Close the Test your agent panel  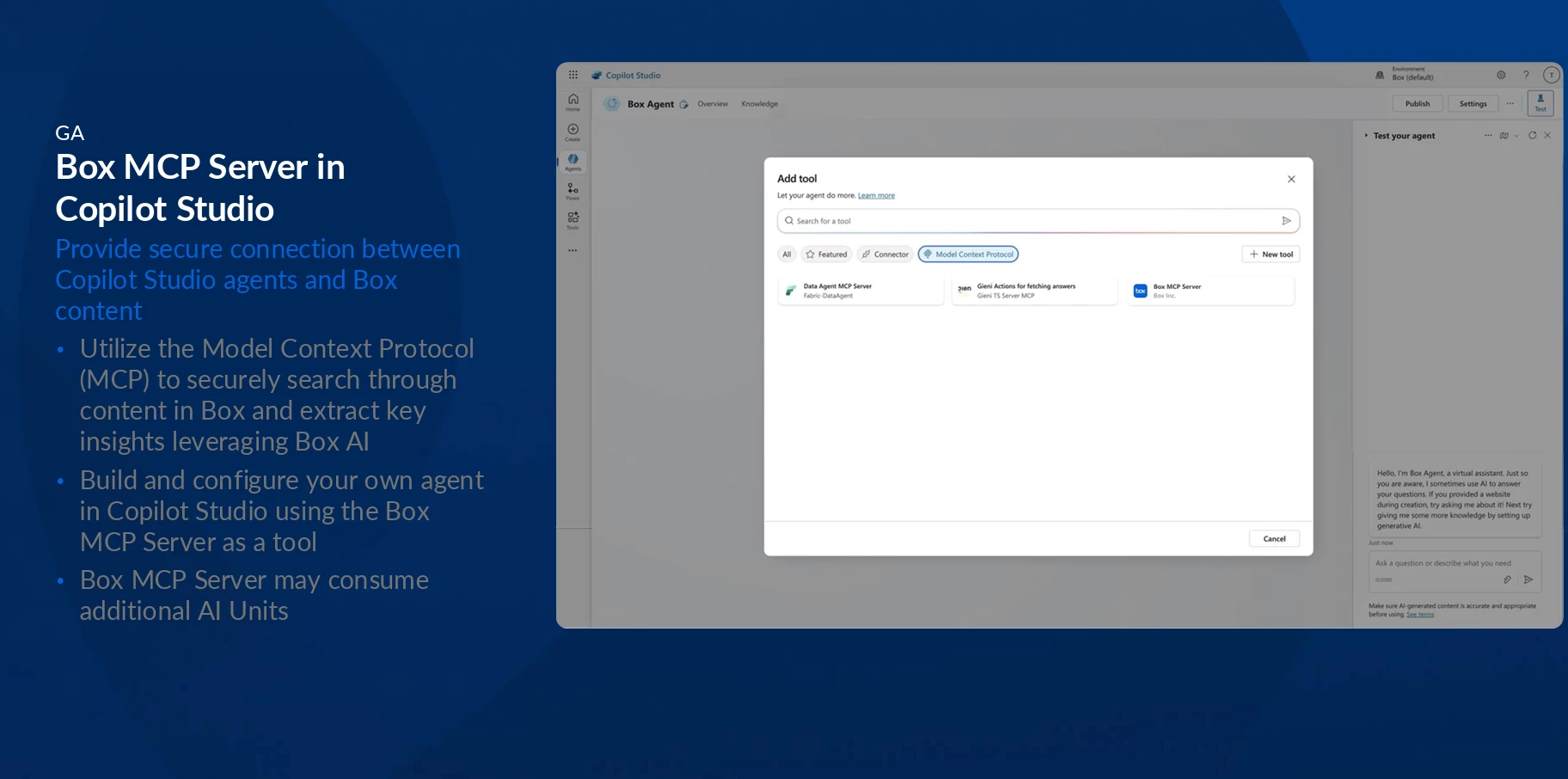point(1547,136)
